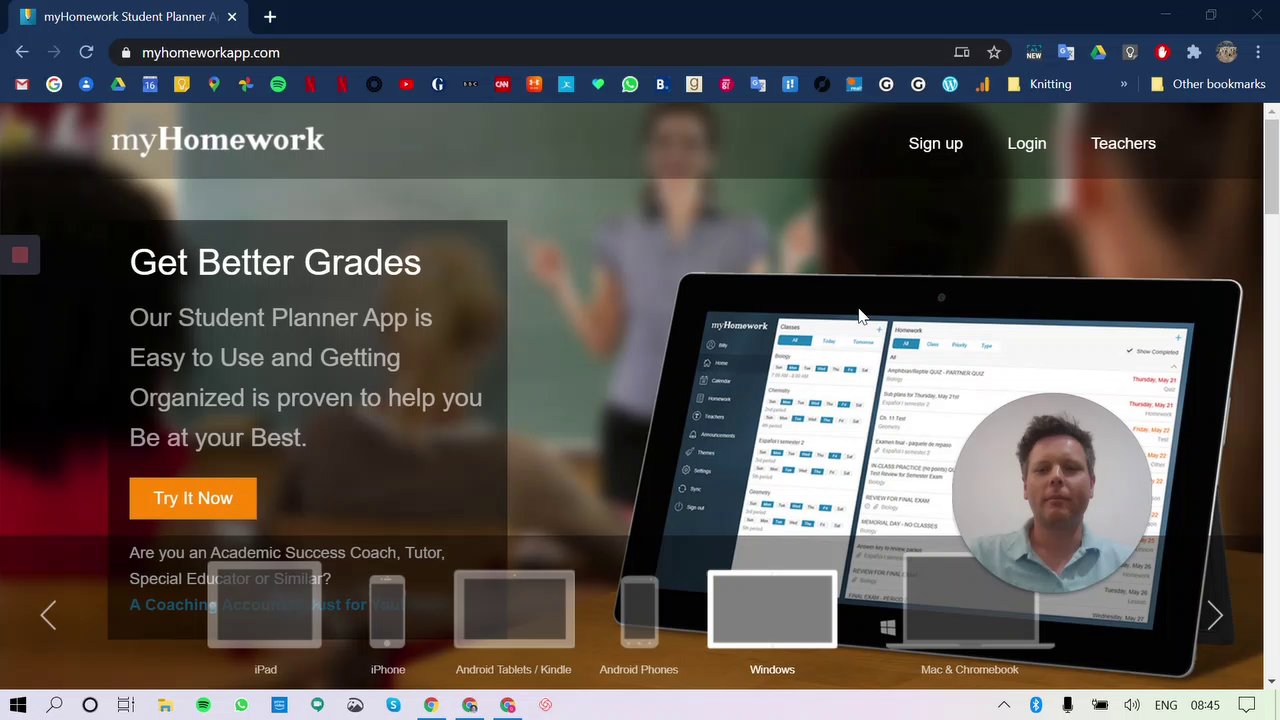Open the Knitting bookmarks folder
Screen dimensions: 1280x720
coord(1039,84)
